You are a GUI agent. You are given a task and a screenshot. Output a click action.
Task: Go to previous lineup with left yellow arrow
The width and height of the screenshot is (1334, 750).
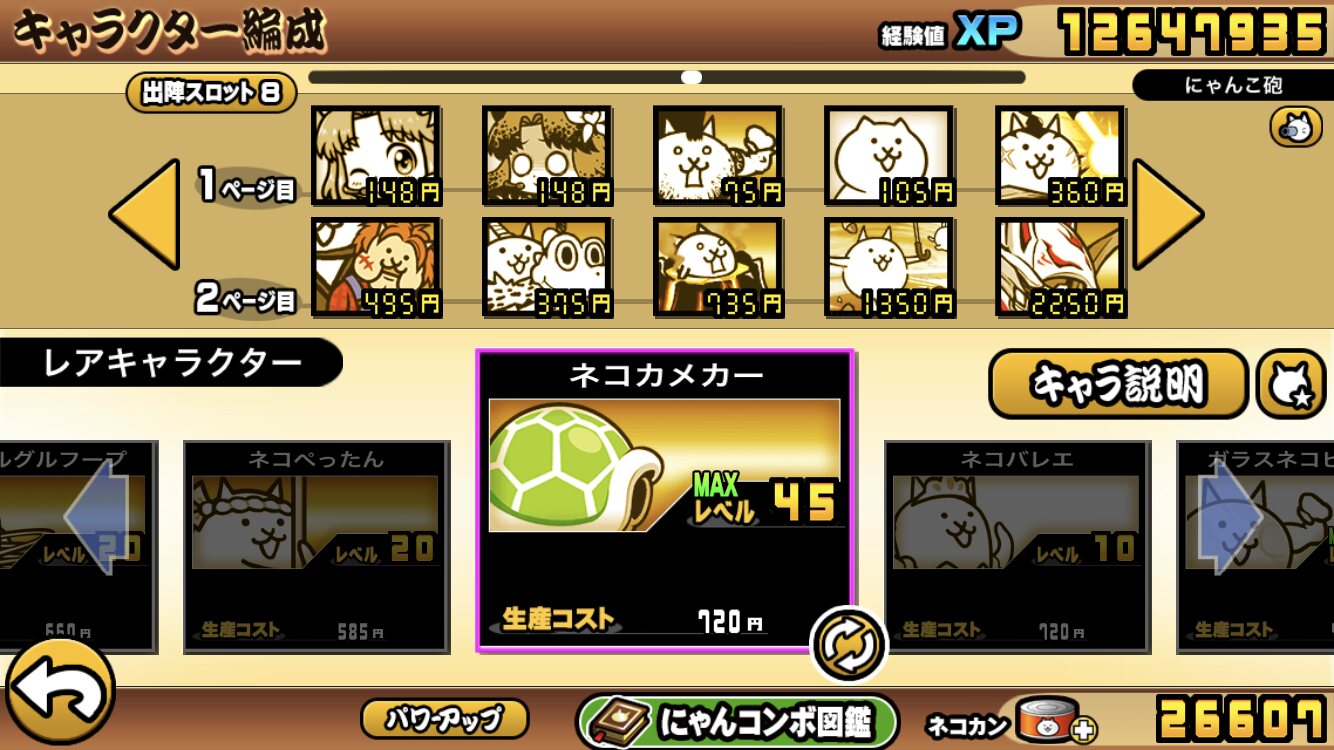(x=144, y=213)
